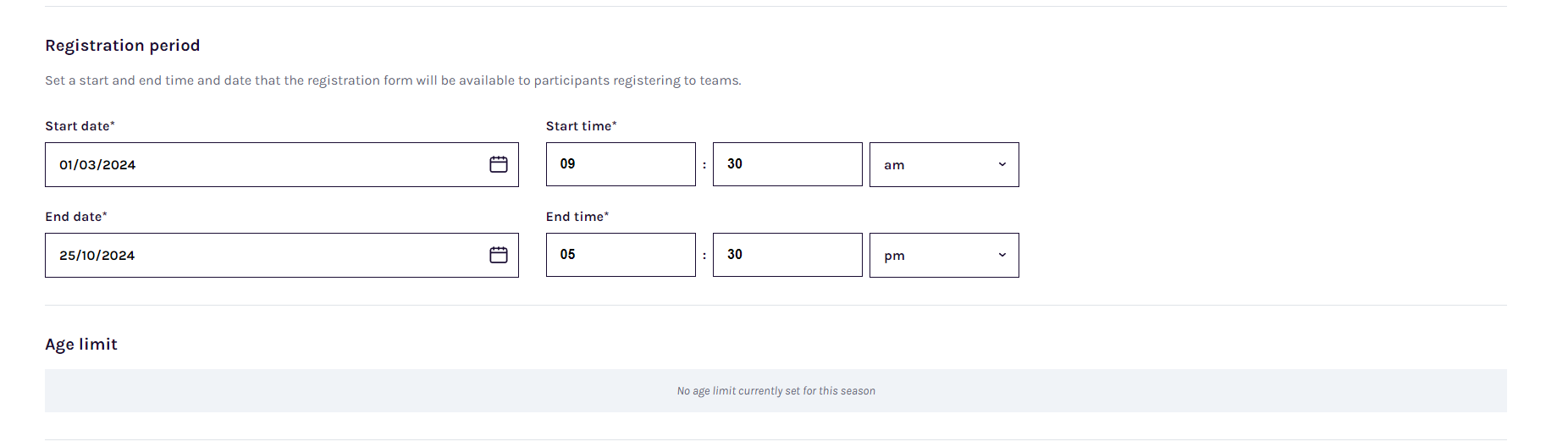
Task: Select the End time hour field 05
Action: point(621,255)
